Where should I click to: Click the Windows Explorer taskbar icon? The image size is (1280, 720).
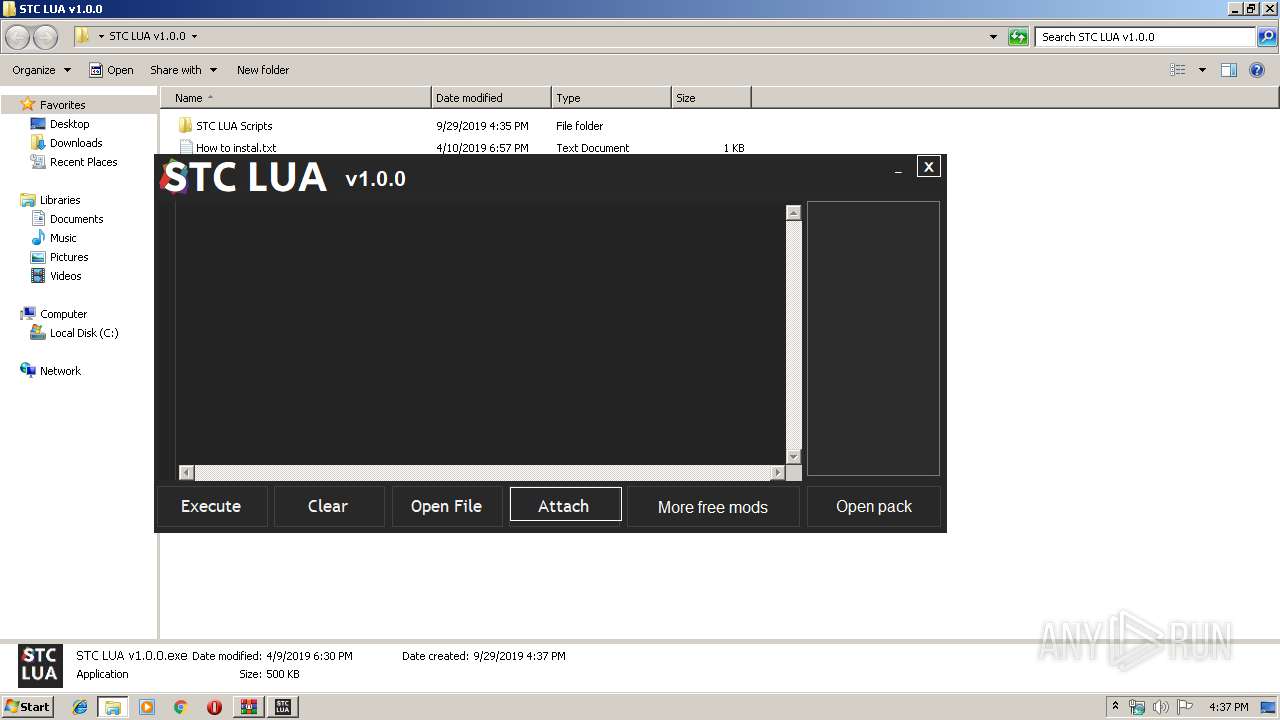pos(113,707)
